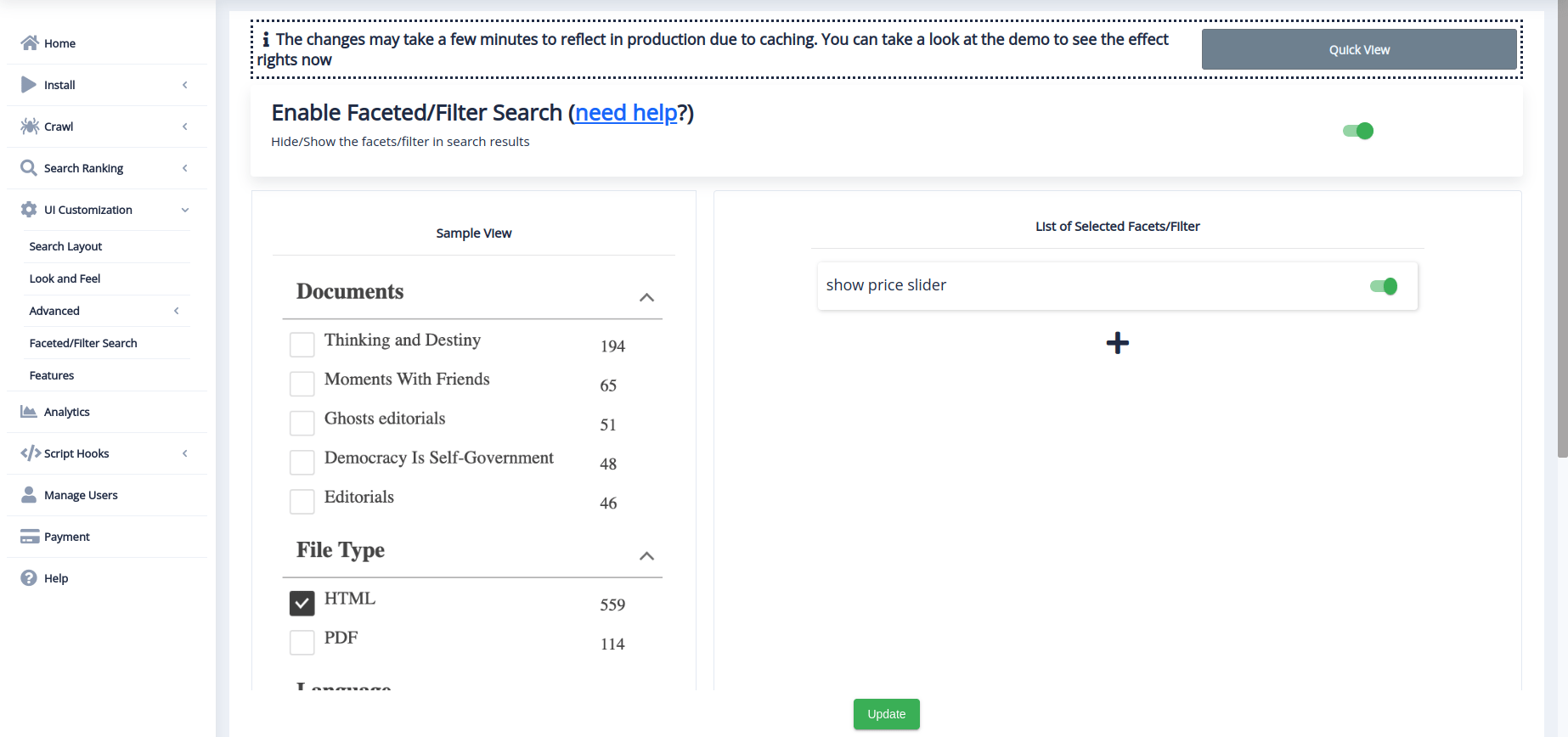Click the page vertical scrollbar

coord(1562,255)
